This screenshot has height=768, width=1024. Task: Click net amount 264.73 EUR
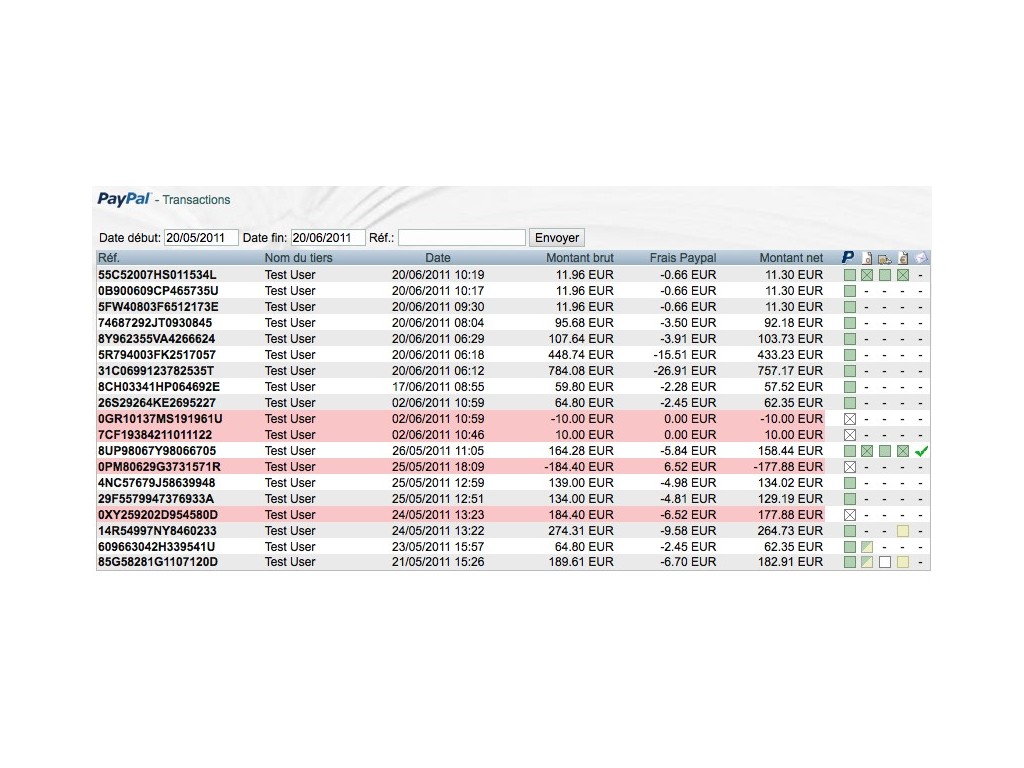point(790,531)
